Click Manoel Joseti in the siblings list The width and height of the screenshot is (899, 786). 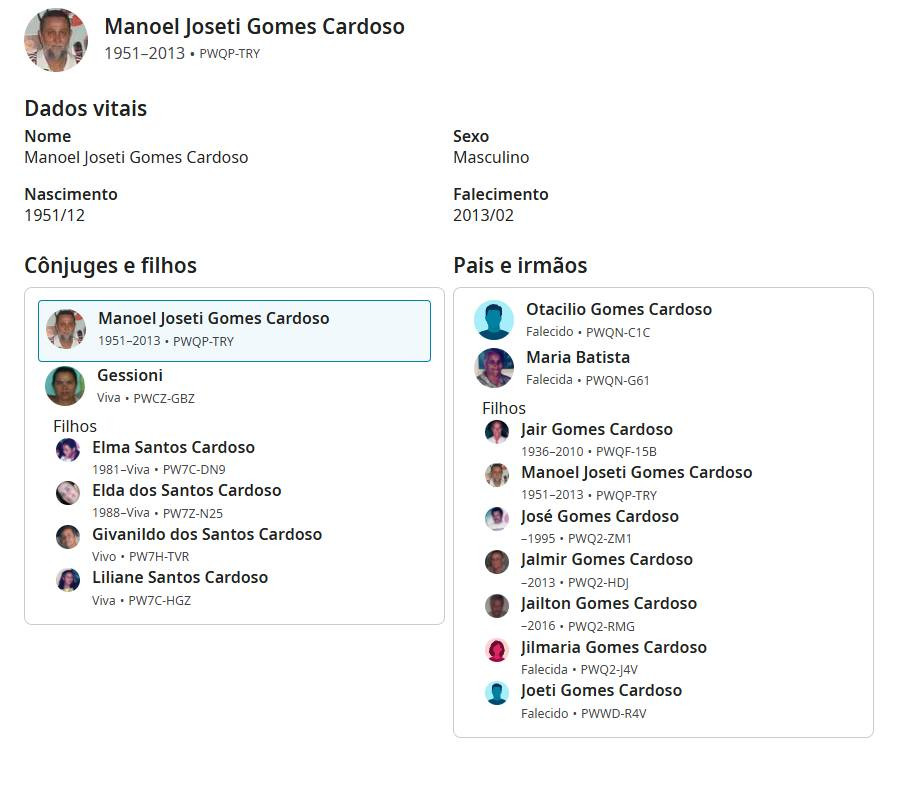(x=636, y=472)
